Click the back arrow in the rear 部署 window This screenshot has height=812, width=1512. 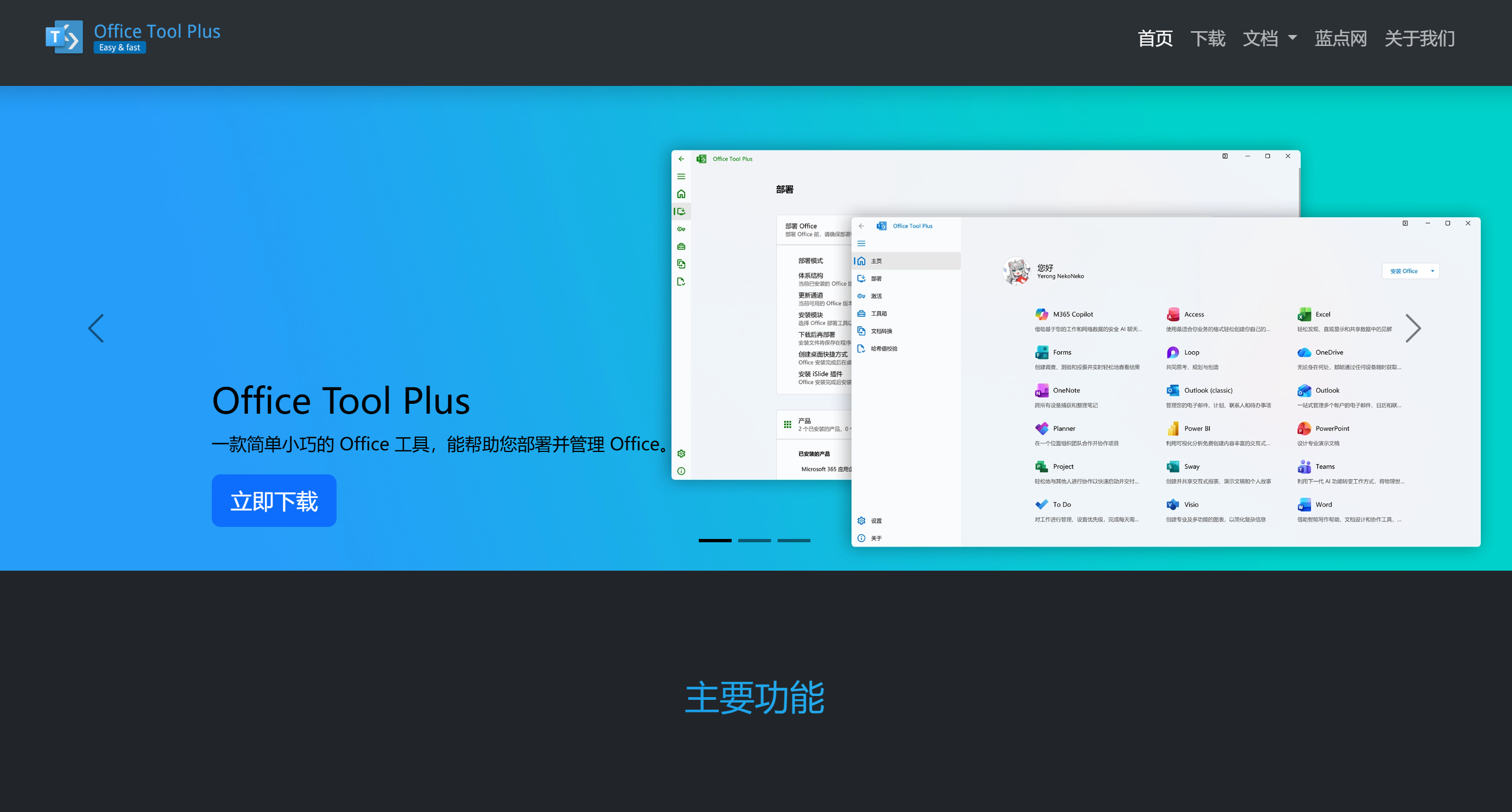(681, 159)
